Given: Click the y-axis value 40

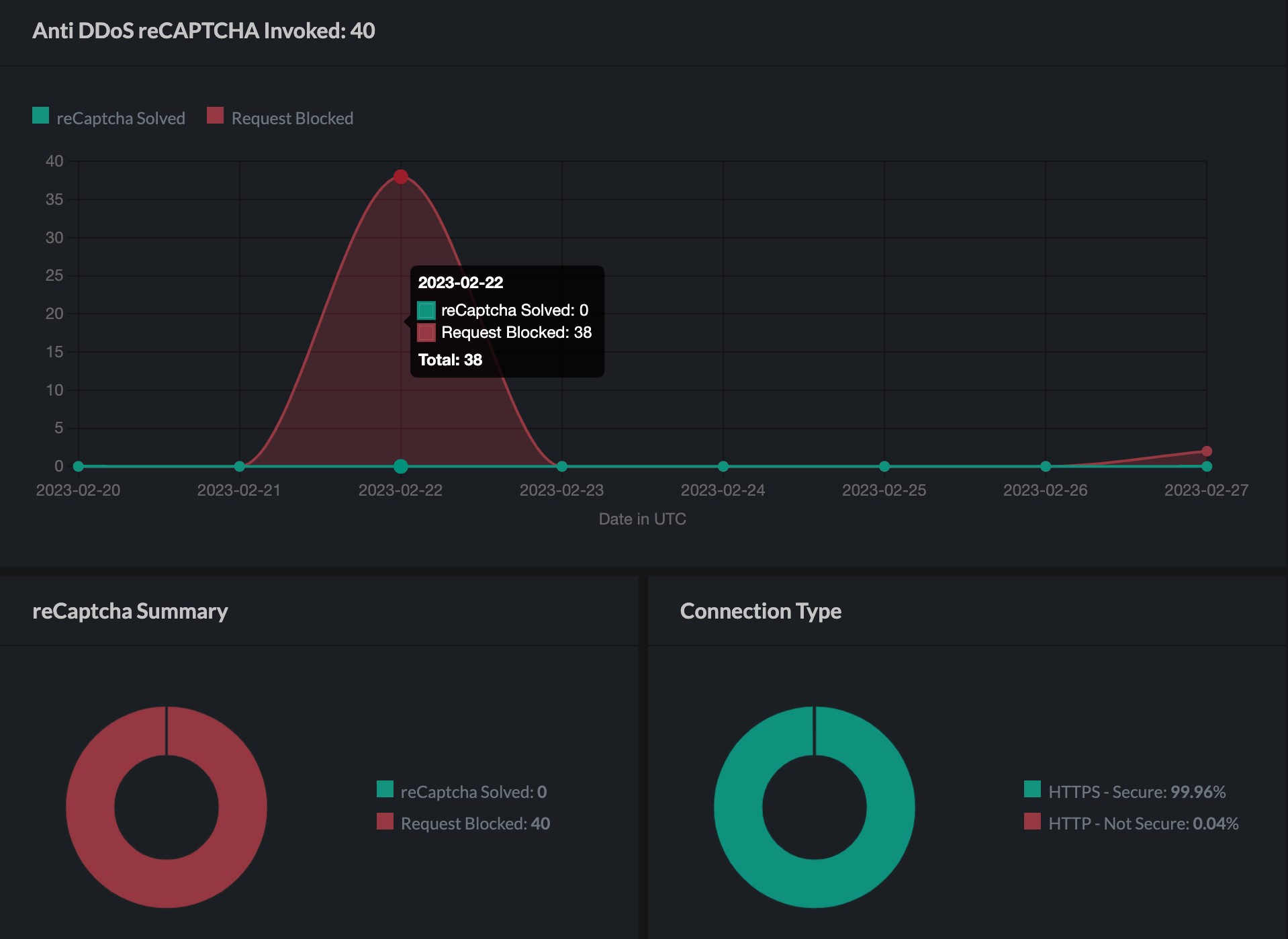Looking at the screenshot, I should point(54,161).
